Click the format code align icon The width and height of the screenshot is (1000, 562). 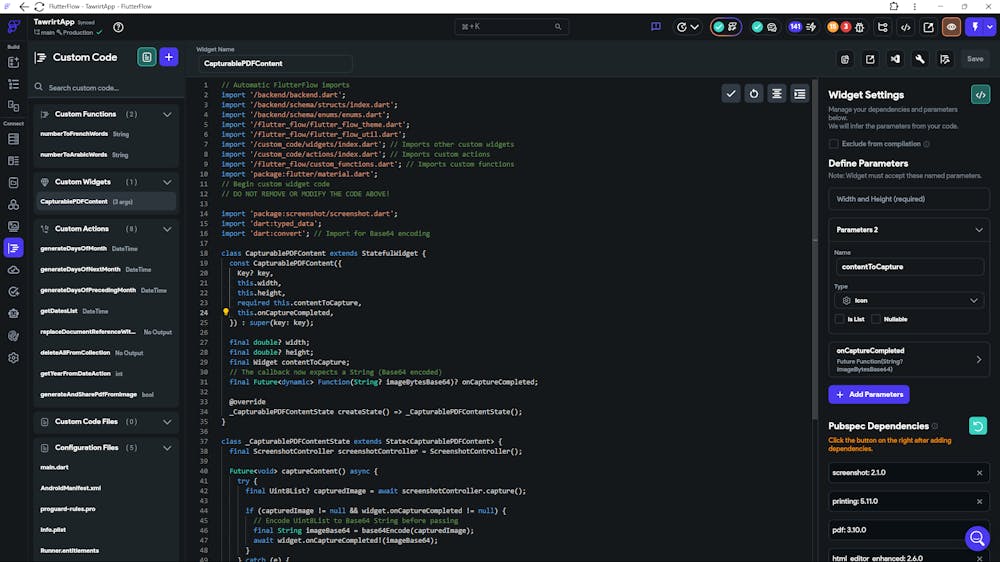[776, 94]
